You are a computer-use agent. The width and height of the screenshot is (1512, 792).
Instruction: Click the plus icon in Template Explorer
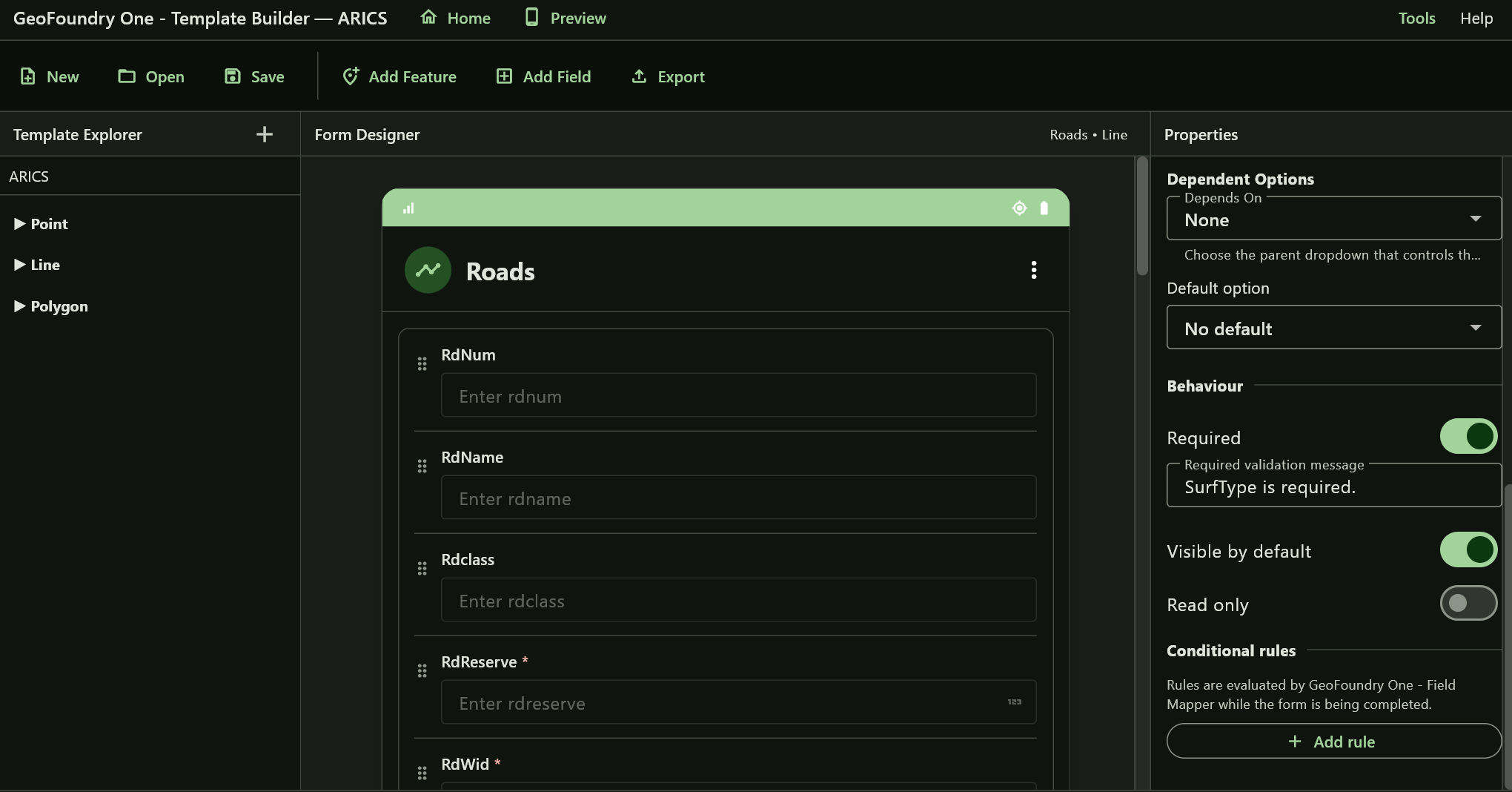[265, 134]
